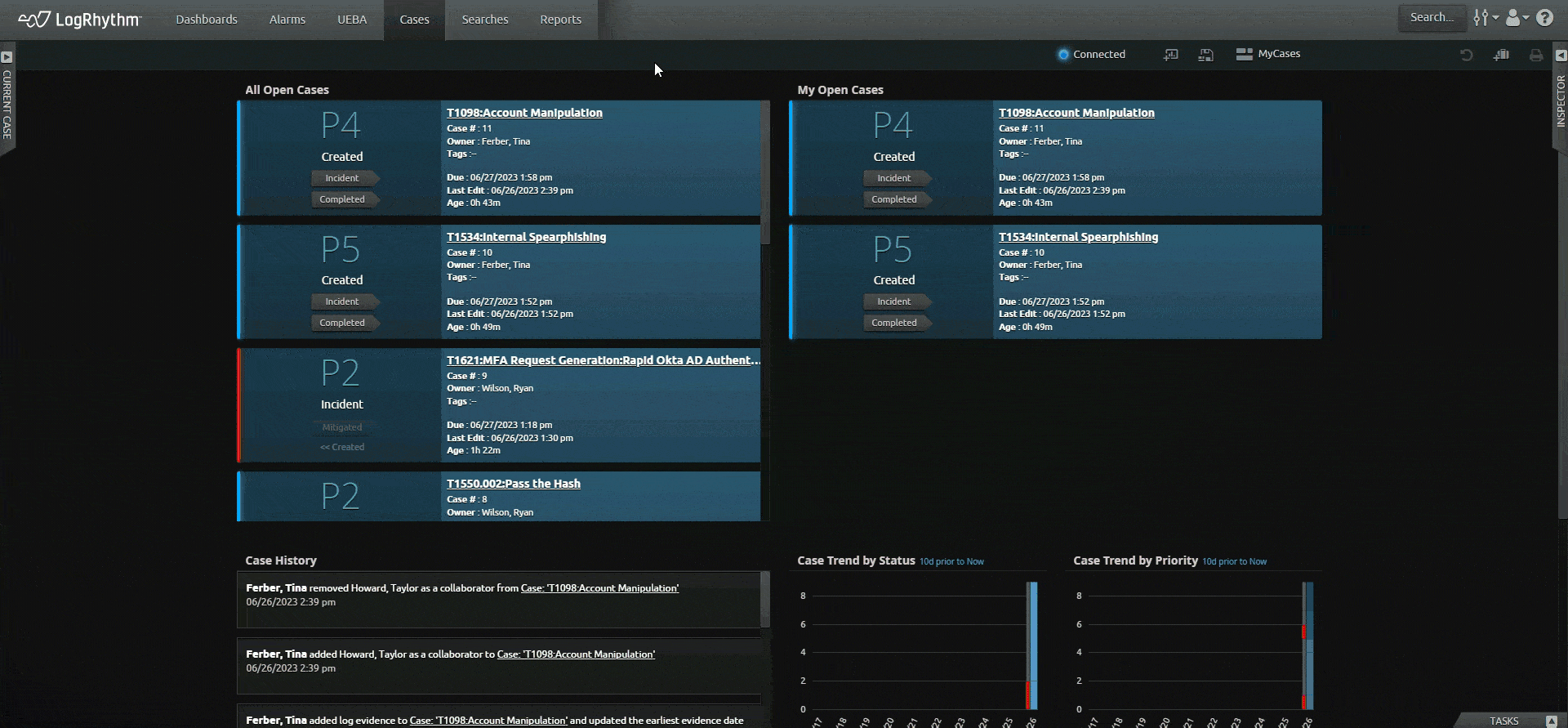Expand the Inspector side panel
The image size is (1568, 728).
coord(1561,56)
